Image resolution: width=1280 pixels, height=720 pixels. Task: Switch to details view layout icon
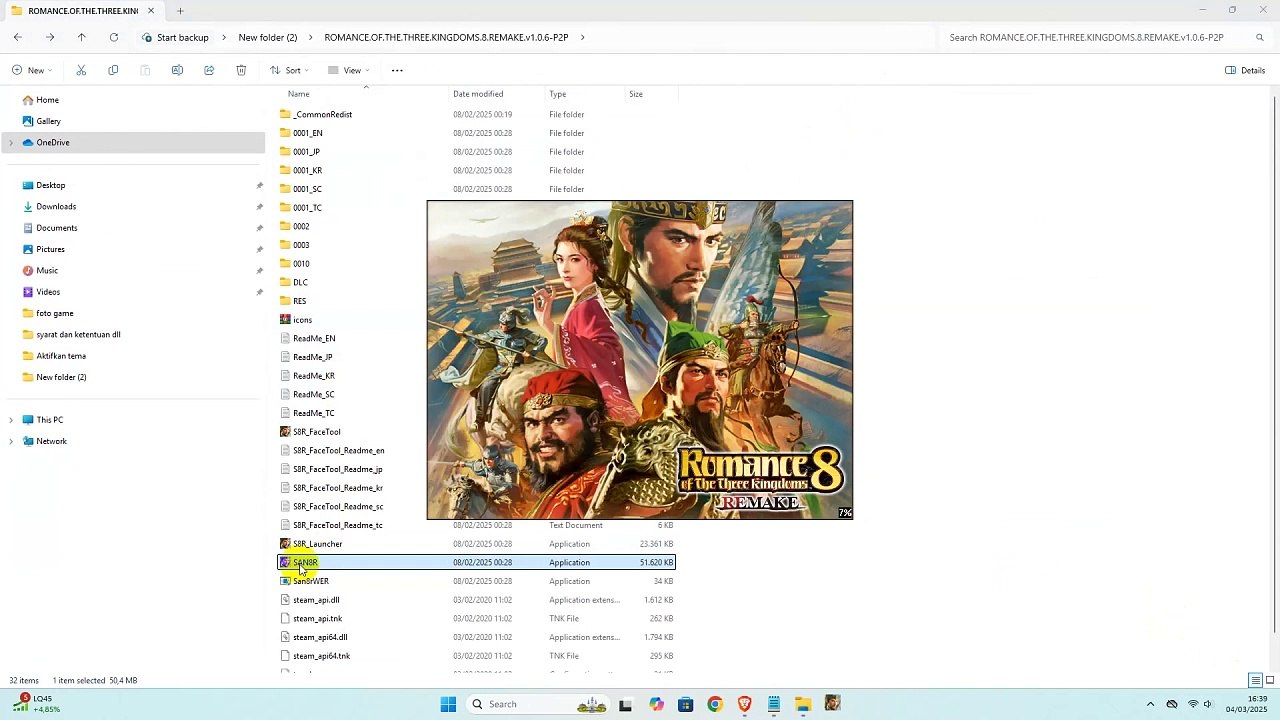1255,680
